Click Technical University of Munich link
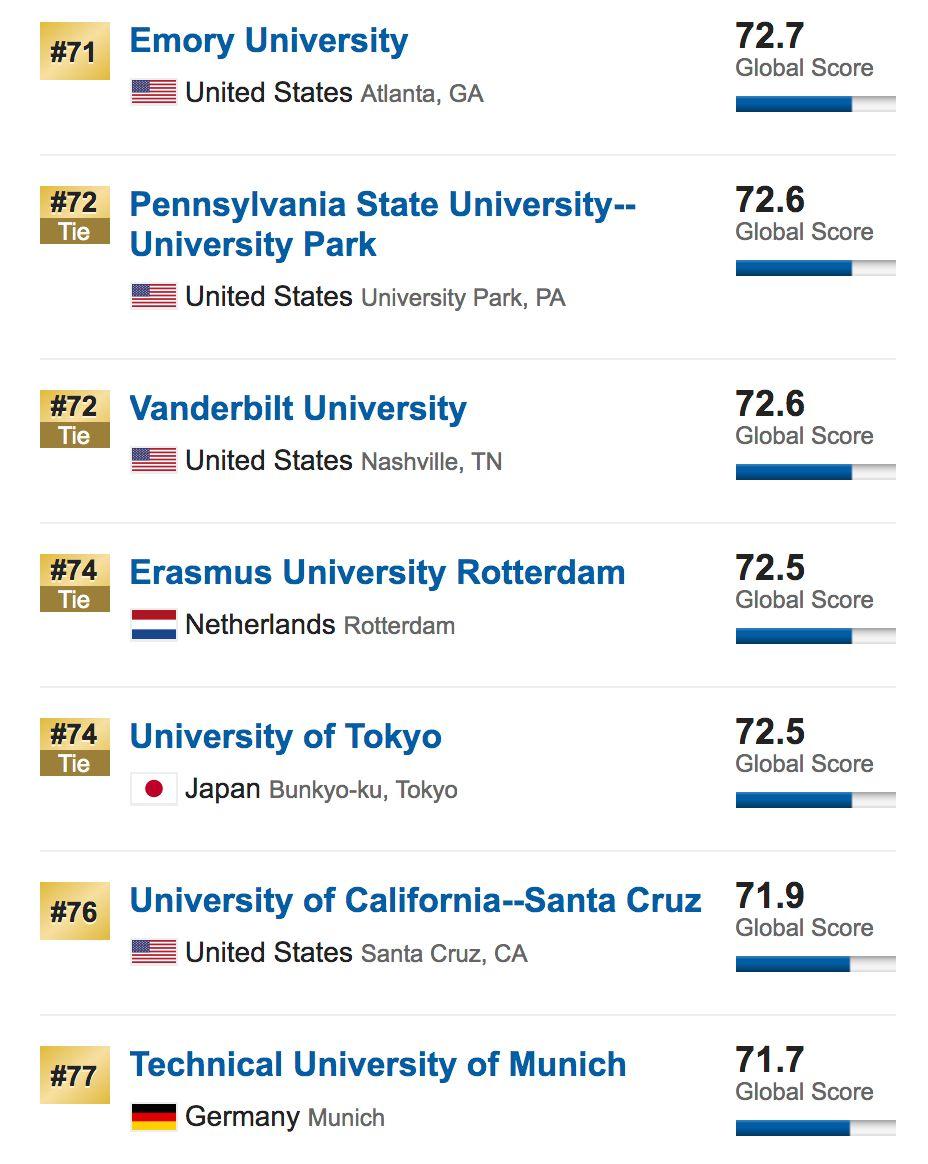Viewport: 928px width, 1164px height. 378,1065
